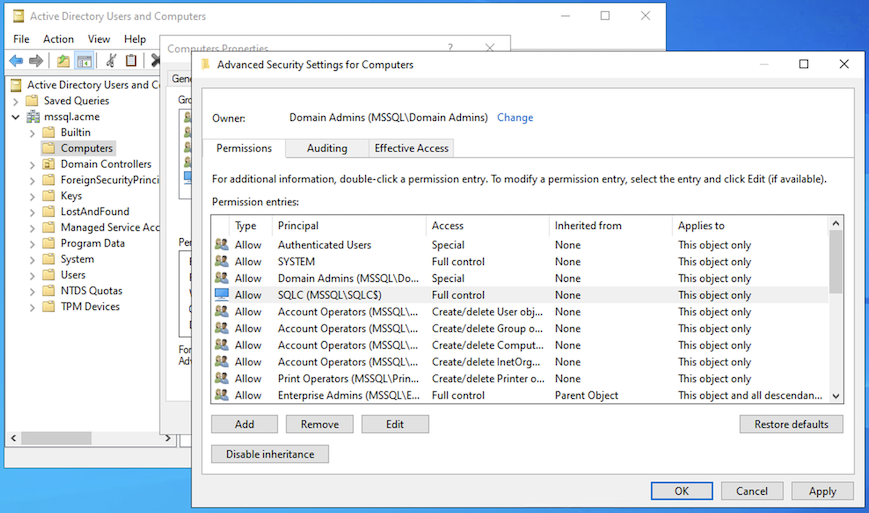Click the permission list scrollbar down arrow
Screen dimensions: 869x513
coord(836,396)
